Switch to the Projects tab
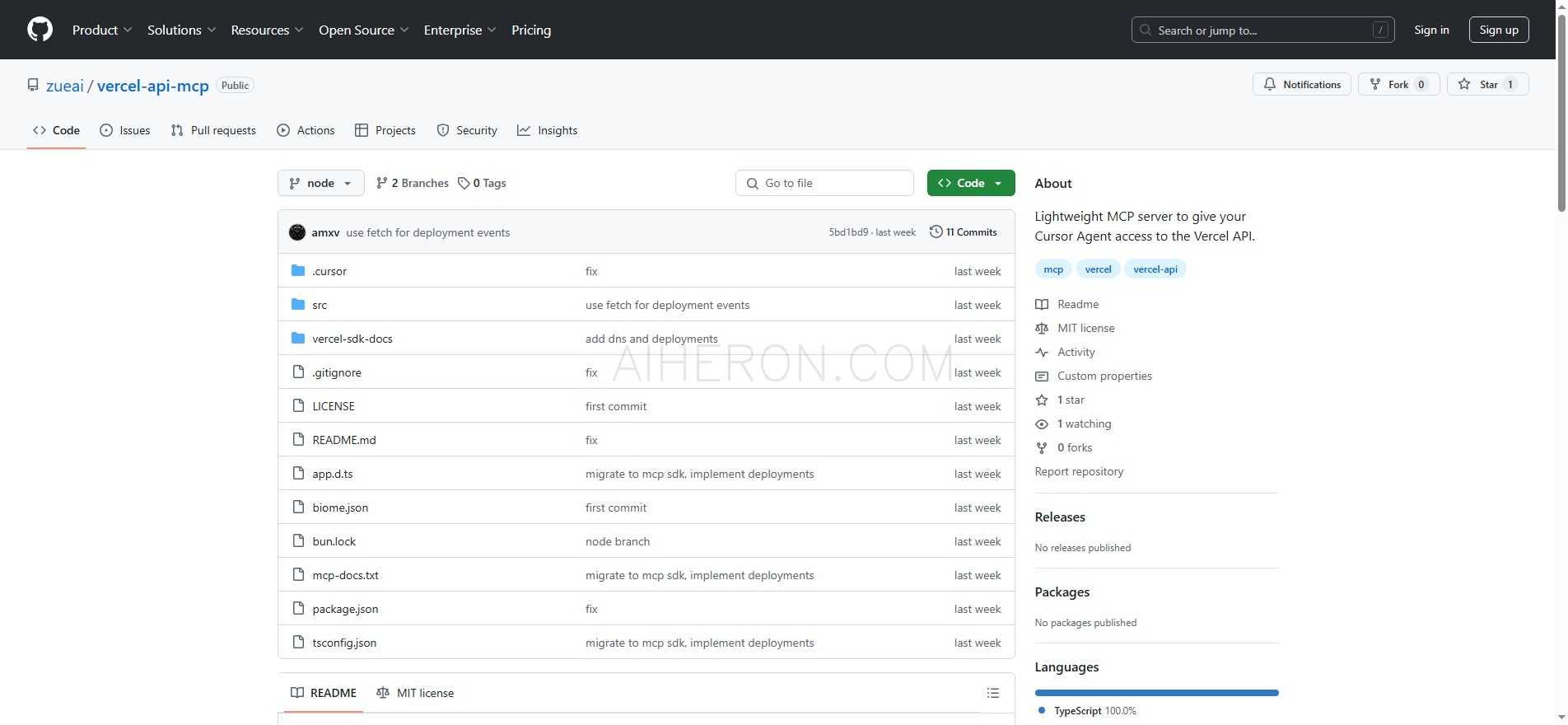Viewport: 1568px width, 725px height. 385,130
